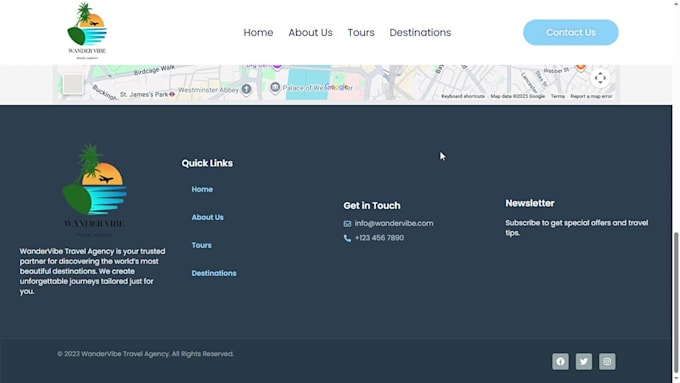Image resolution: width=680 pixels, height=383 pixels.
Task: Toggle fullscreen view on the map
Action: point(600,78)
